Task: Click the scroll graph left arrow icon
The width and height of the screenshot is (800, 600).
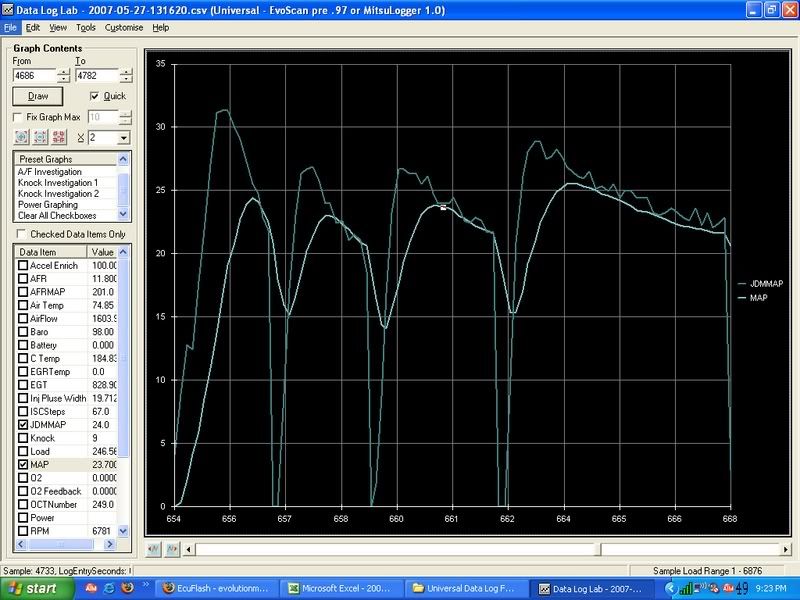Action: point(153,549)
